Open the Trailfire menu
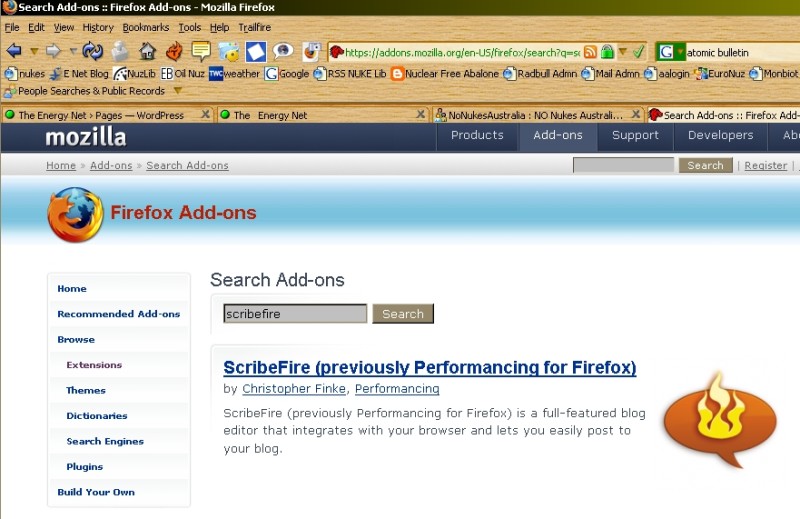Viewport: 800px width, 519px height. (255, 27)
